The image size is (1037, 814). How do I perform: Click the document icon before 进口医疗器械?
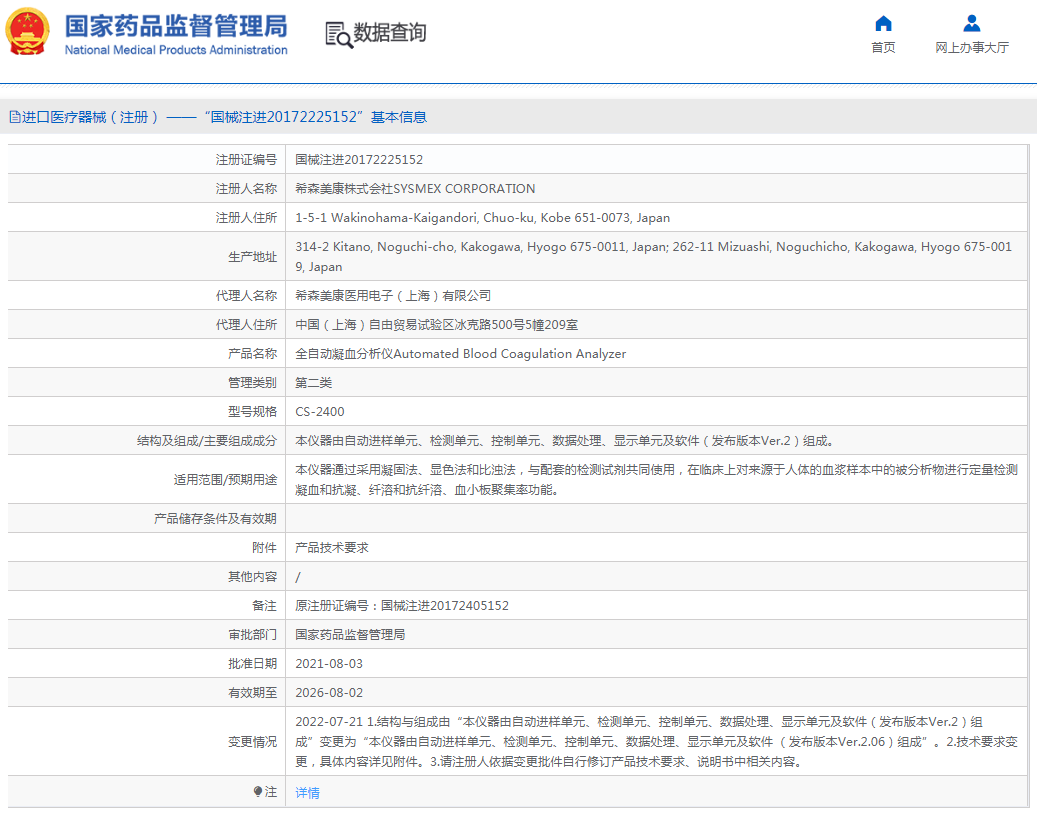point(15,117)
